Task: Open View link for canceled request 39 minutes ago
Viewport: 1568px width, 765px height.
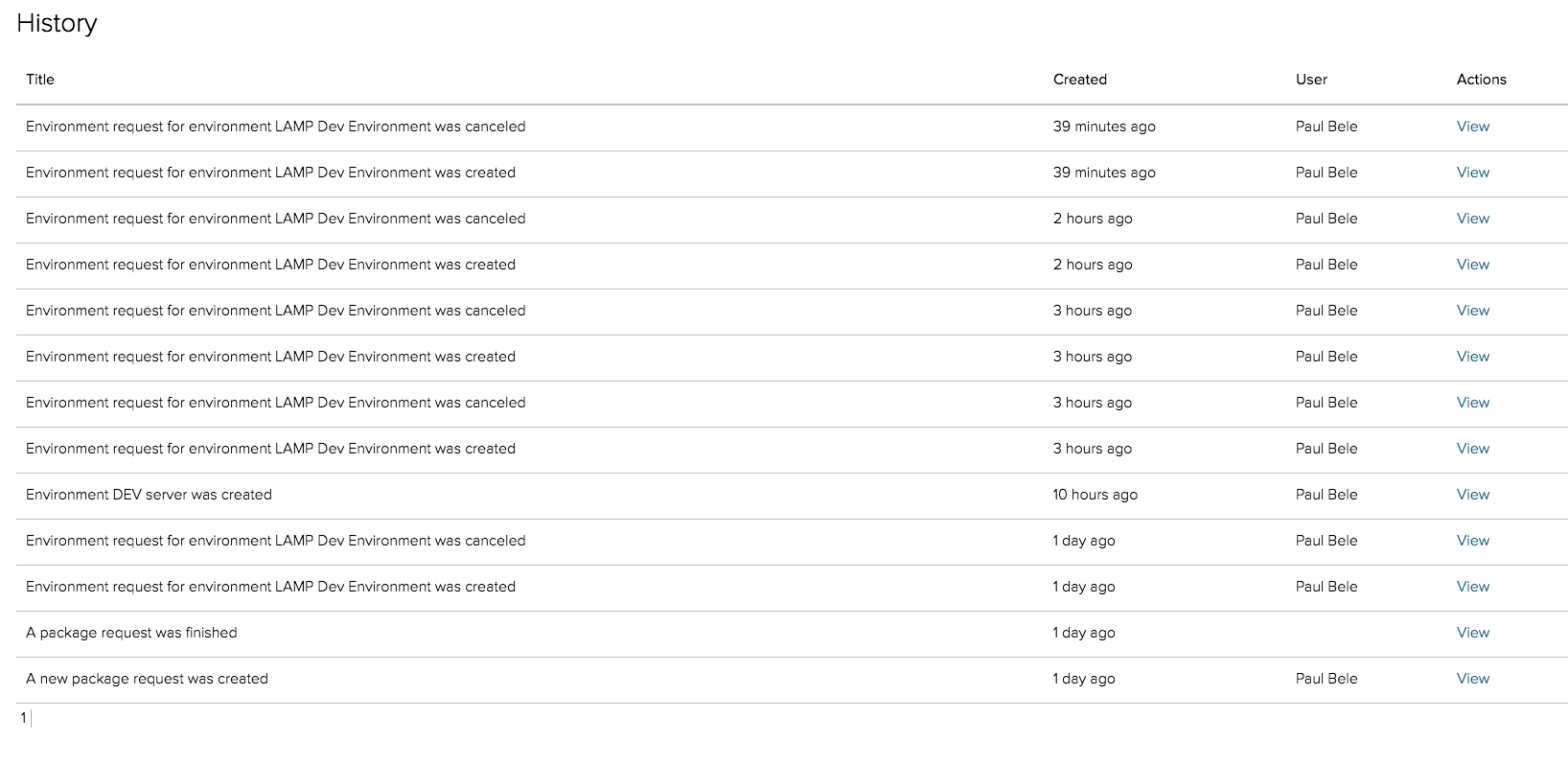Action: (1472, 127)
